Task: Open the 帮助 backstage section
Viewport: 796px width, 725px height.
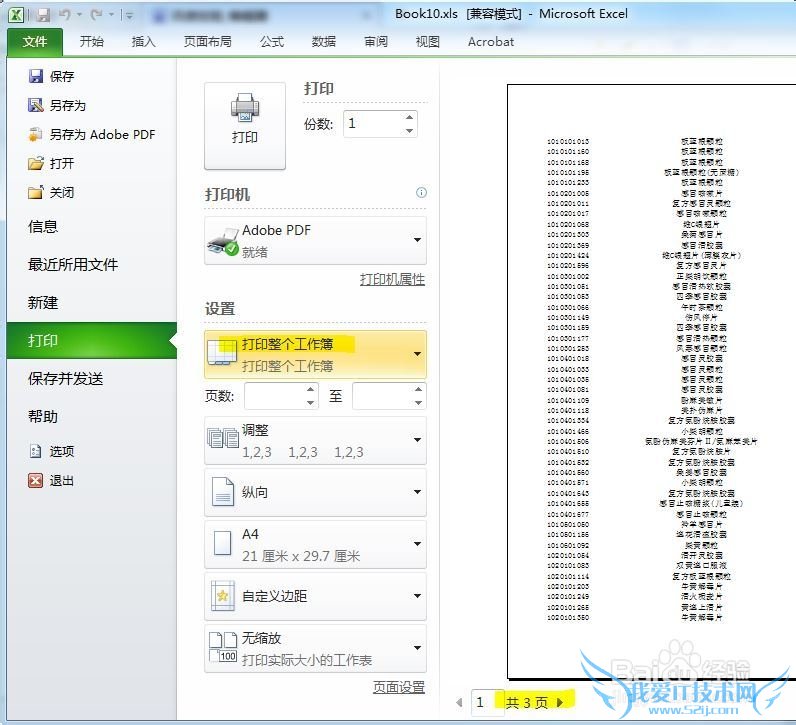Action: click(43, 417)
